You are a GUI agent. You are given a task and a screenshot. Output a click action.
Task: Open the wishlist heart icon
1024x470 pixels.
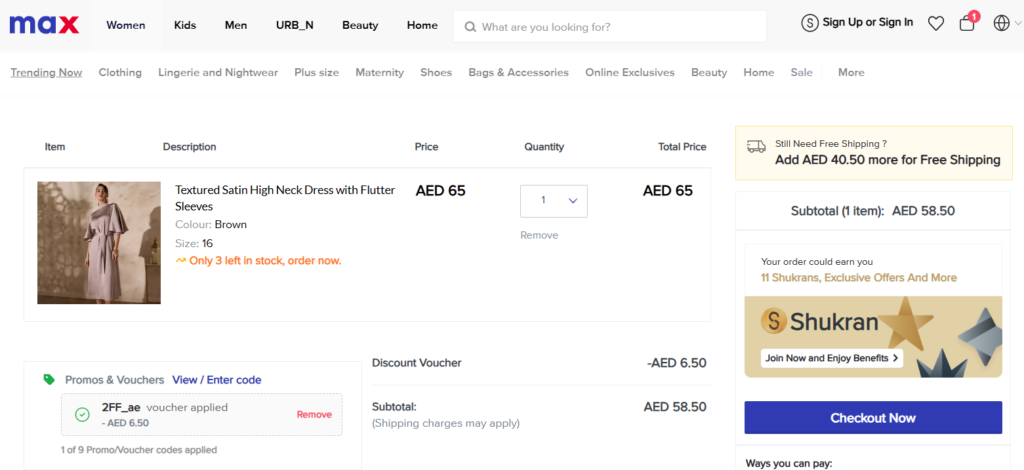click(x=935, y=23)
